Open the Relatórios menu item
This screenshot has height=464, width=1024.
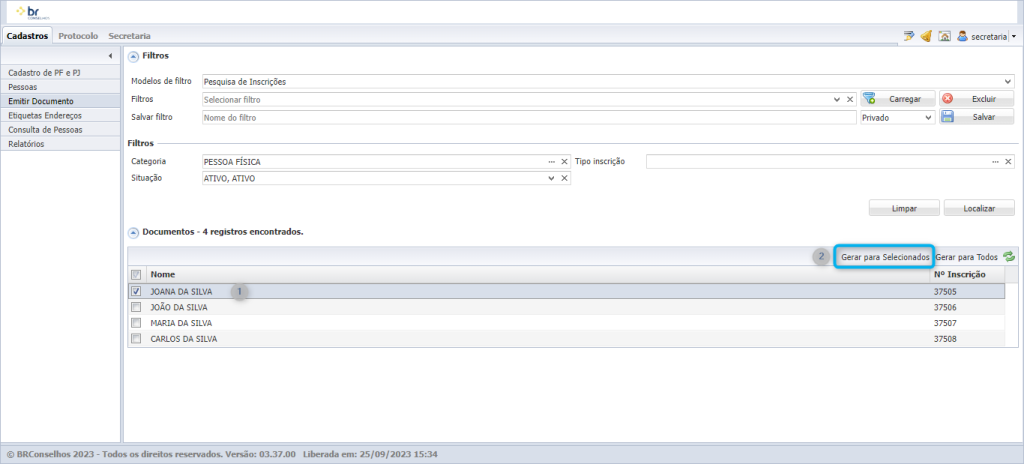coord(60,144)
